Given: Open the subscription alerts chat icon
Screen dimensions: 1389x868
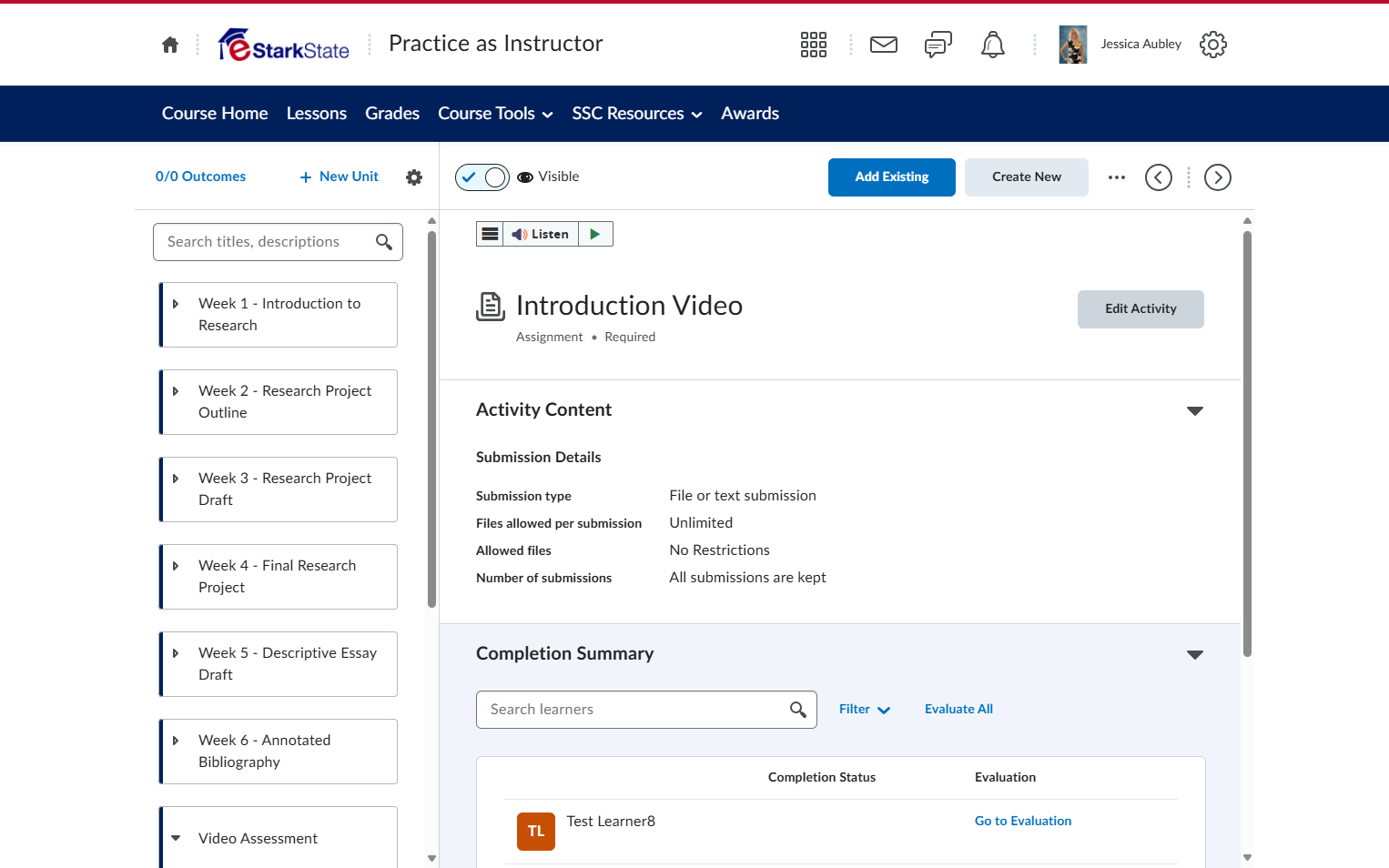Looking at the screenshot, I should [938, 45].
